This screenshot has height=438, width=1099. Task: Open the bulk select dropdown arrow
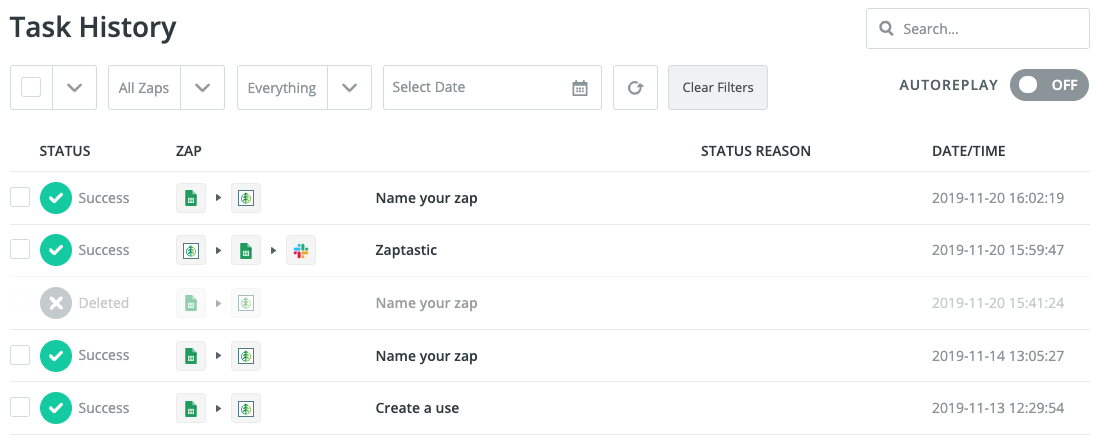(x=74, y=88)
